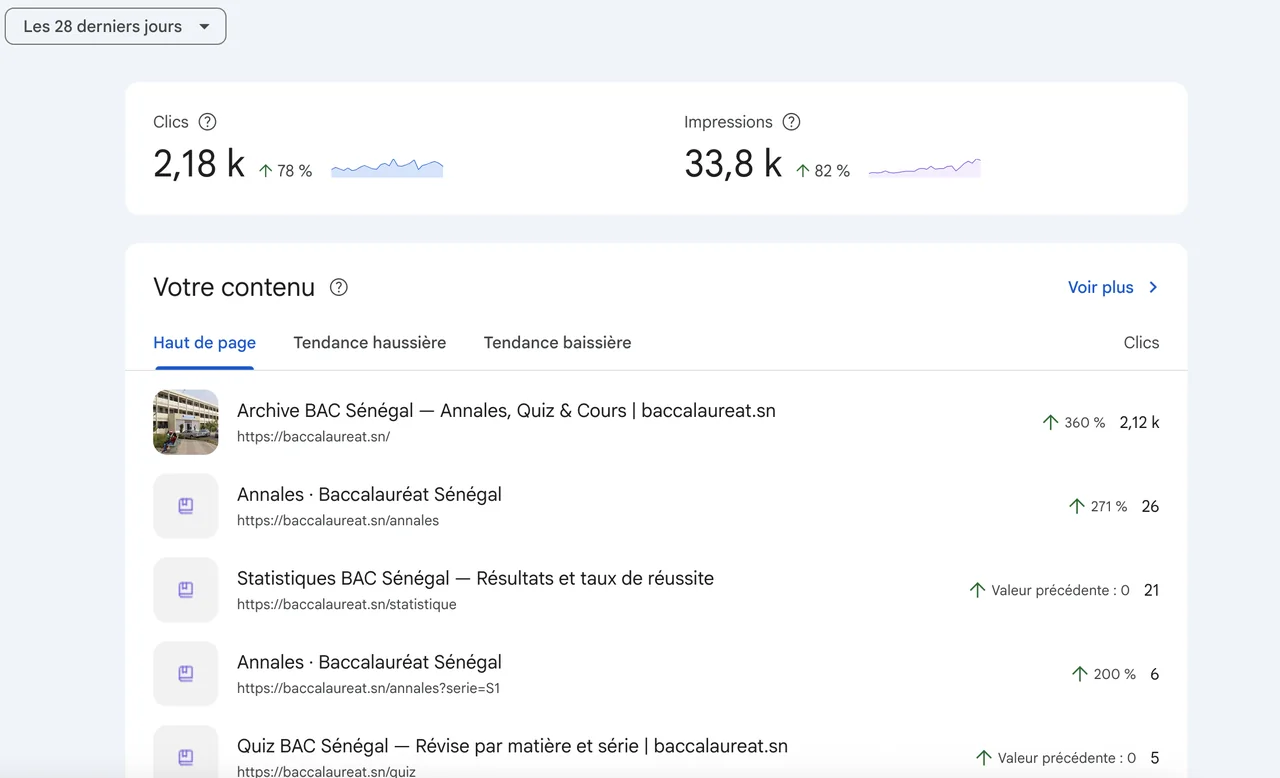
Task: Switch to the "Tendance baissière" tab
Action: click(557, 343)
